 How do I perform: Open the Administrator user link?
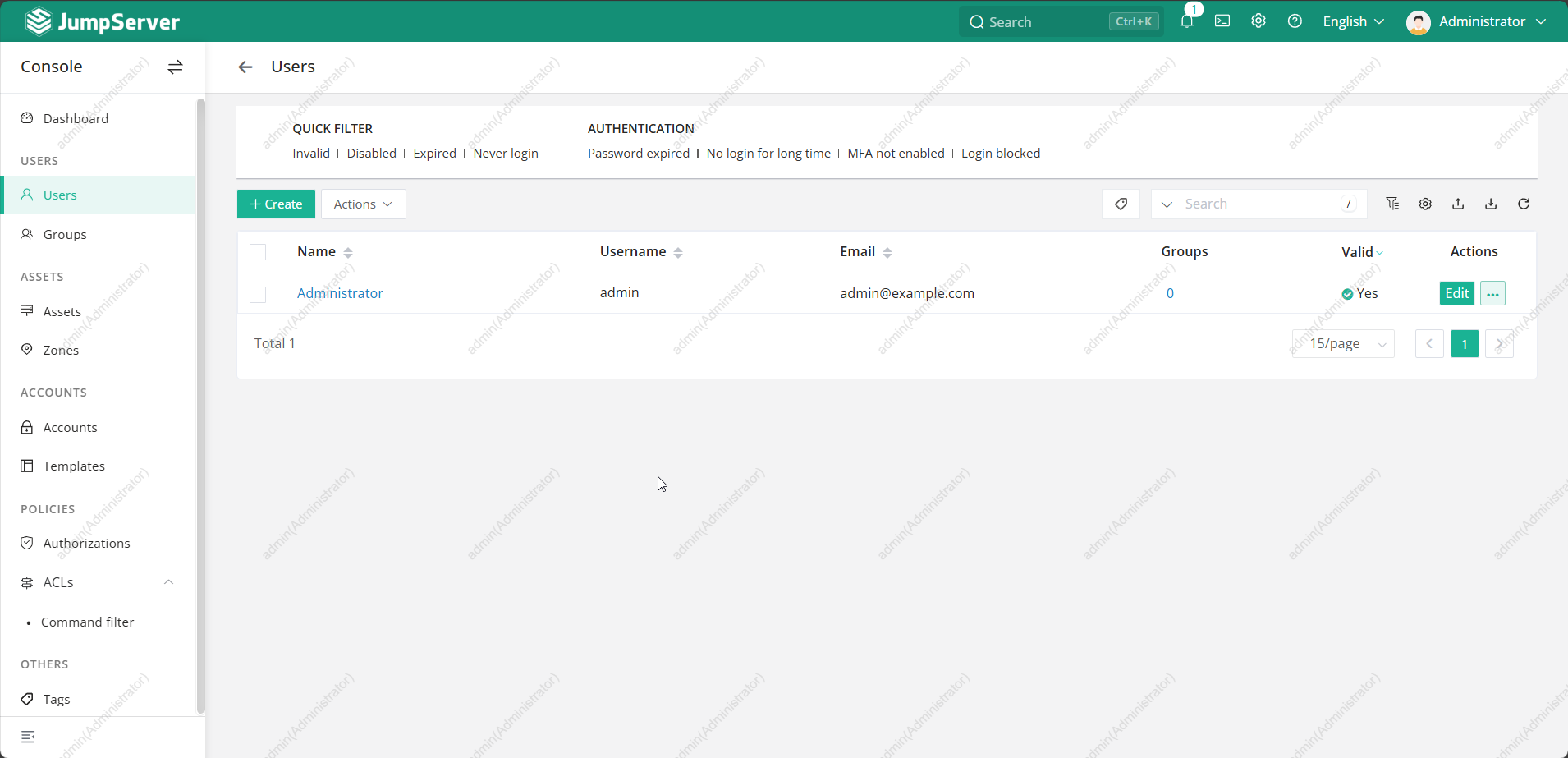(x=340, y=293)
